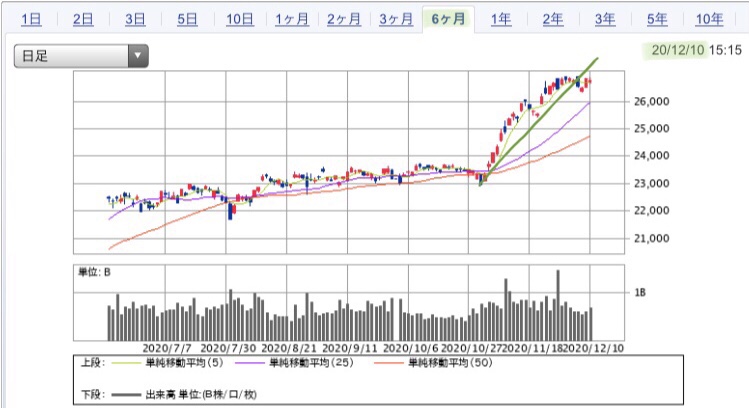749x408 pixels.
Task: Select the 3年 period tab
Action: pyautogui.click(x=605, y=19)
